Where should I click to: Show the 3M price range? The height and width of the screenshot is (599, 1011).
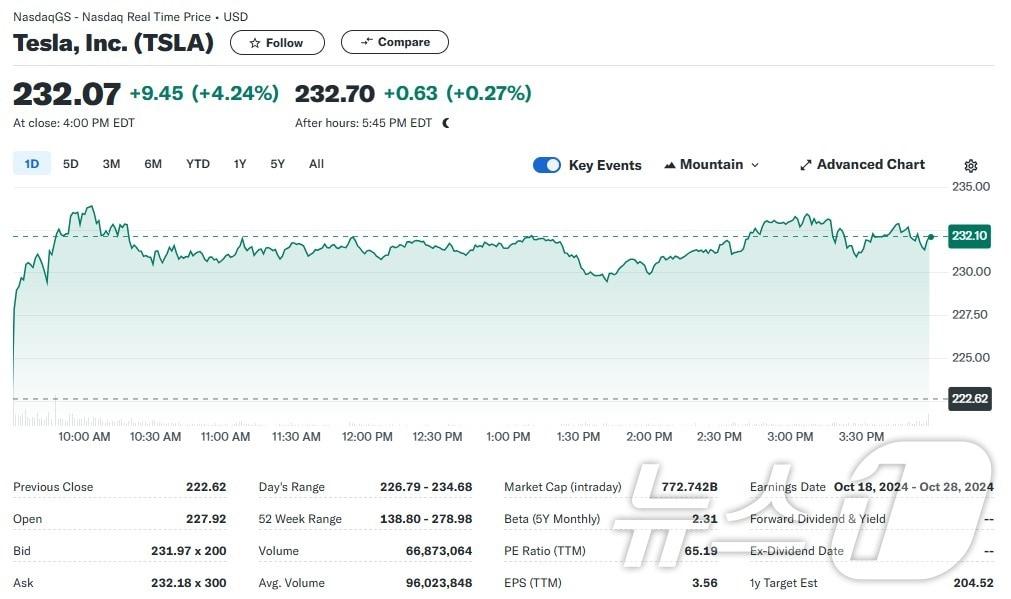coord(111,164)
